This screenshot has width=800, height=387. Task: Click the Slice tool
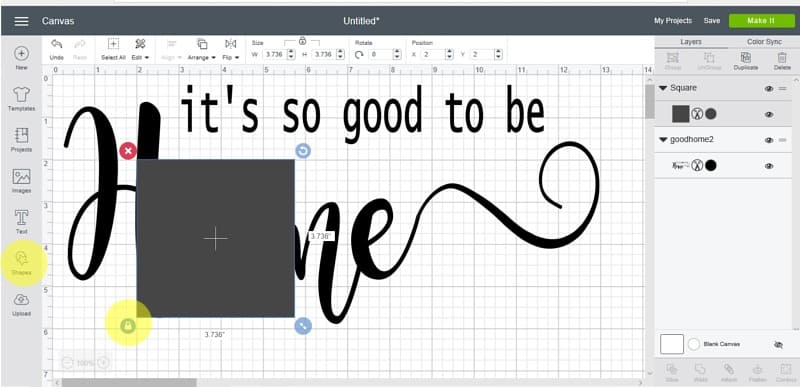(672, 373)
